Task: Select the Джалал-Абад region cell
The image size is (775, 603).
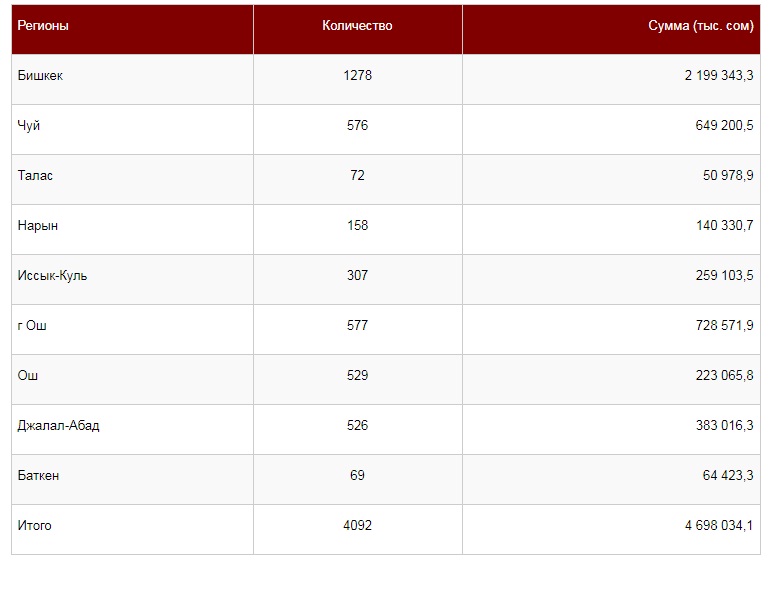Action: tap(59, 425)
